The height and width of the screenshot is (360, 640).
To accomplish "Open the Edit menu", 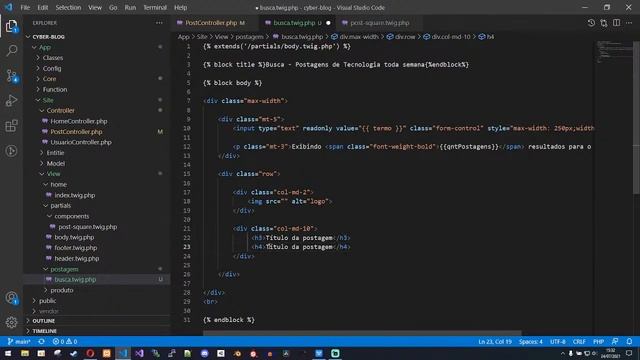I will tap(42, 7).
